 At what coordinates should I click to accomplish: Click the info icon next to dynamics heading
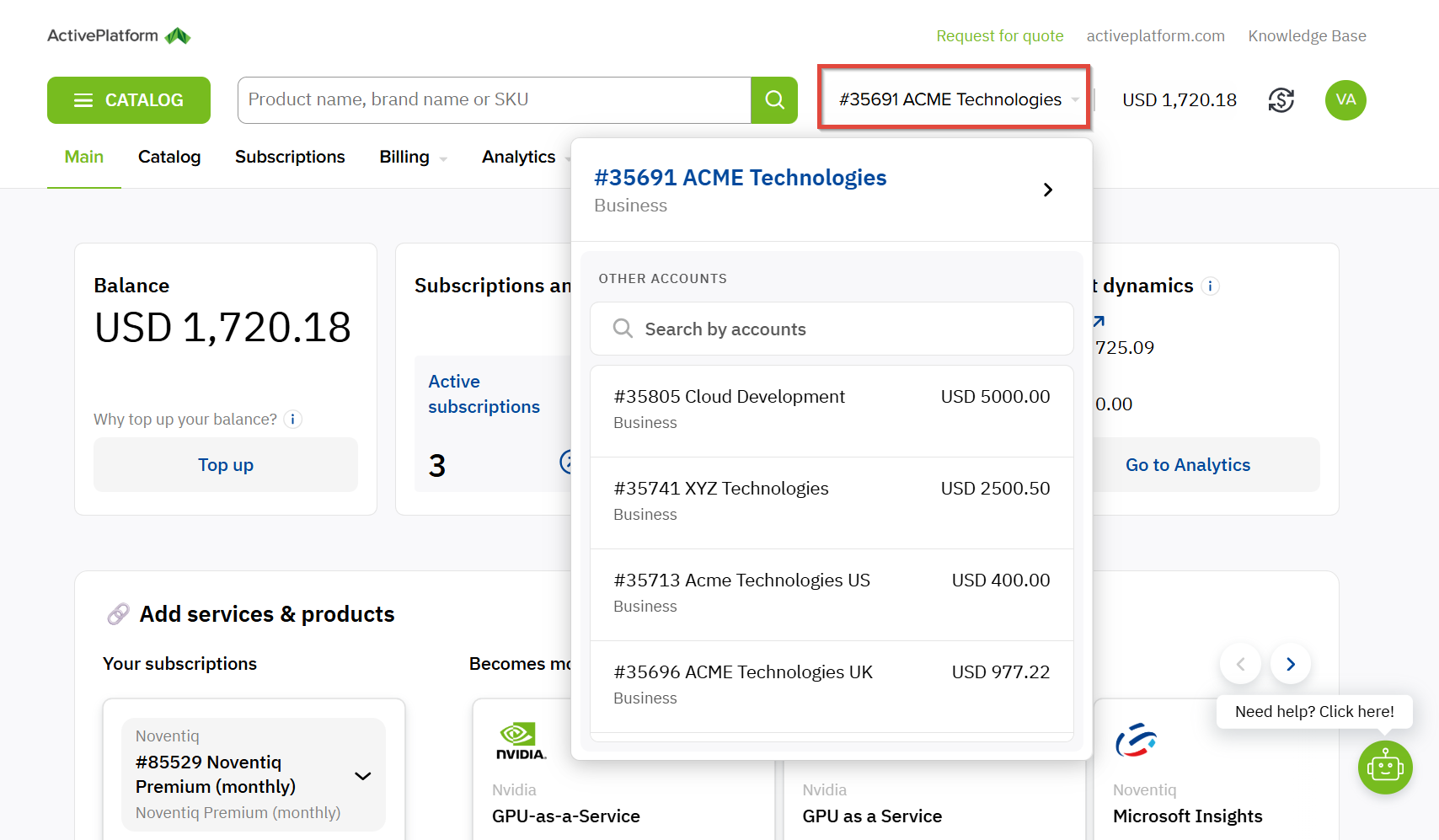pos(1211,286)
